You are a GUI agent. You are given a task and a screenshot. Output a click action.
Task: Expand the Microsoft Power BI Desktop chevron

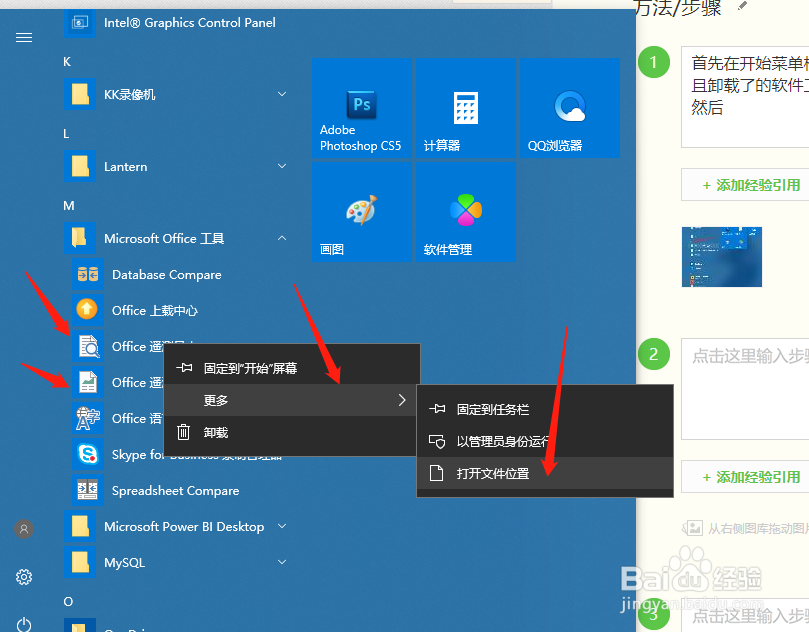coord(282,526)
